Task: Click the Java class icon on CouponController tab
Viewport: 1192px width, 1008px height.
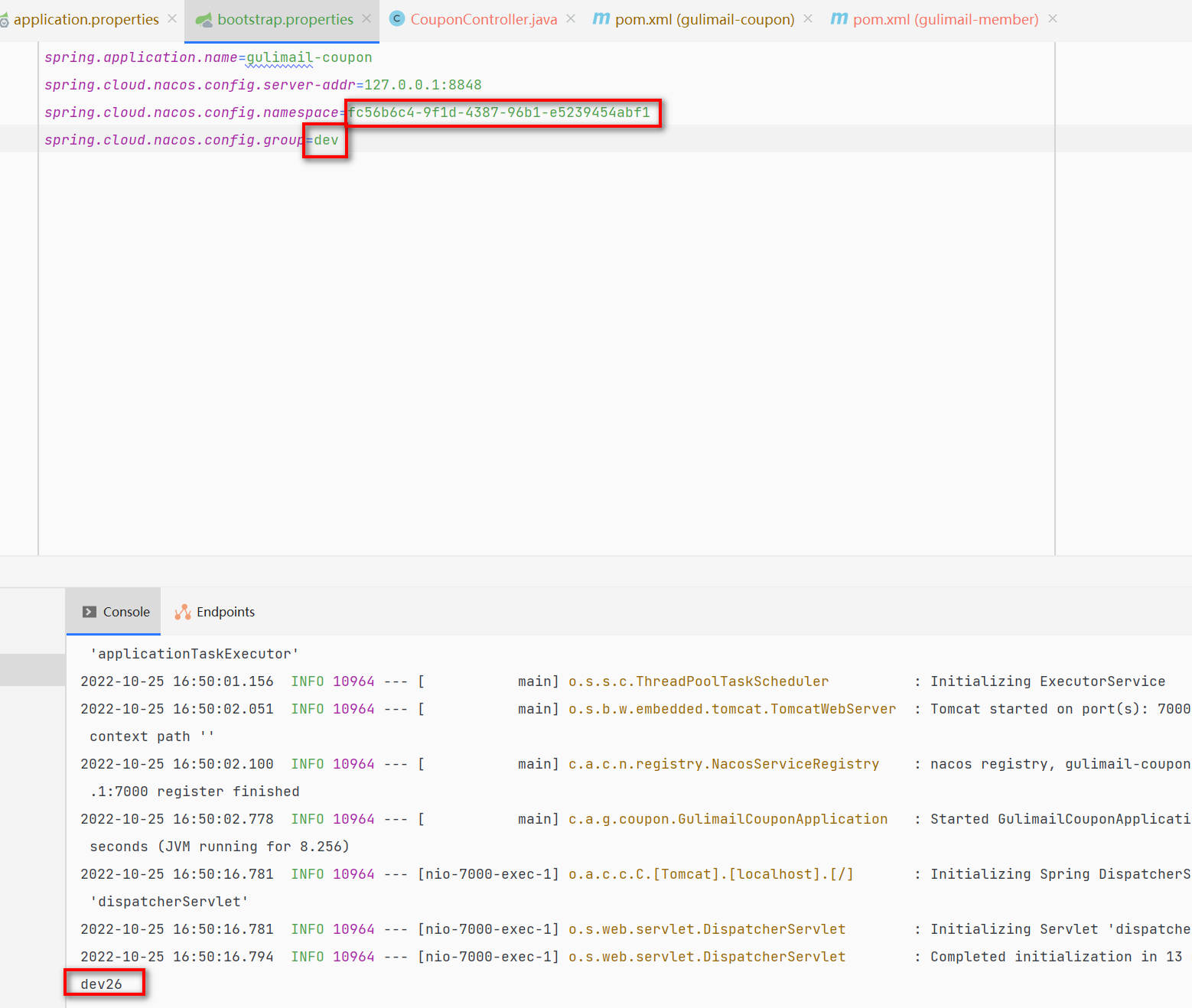Action: point(397,18)
